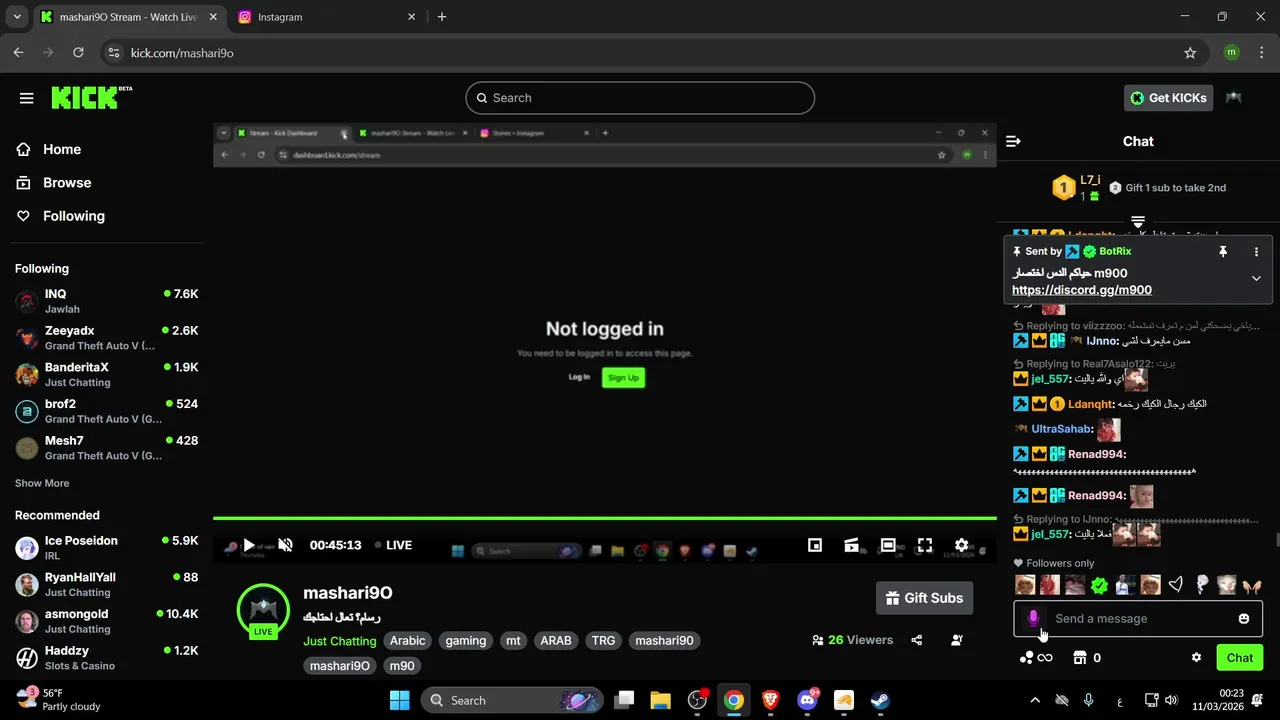Open Following in sidebar

[x=74, y=216]
